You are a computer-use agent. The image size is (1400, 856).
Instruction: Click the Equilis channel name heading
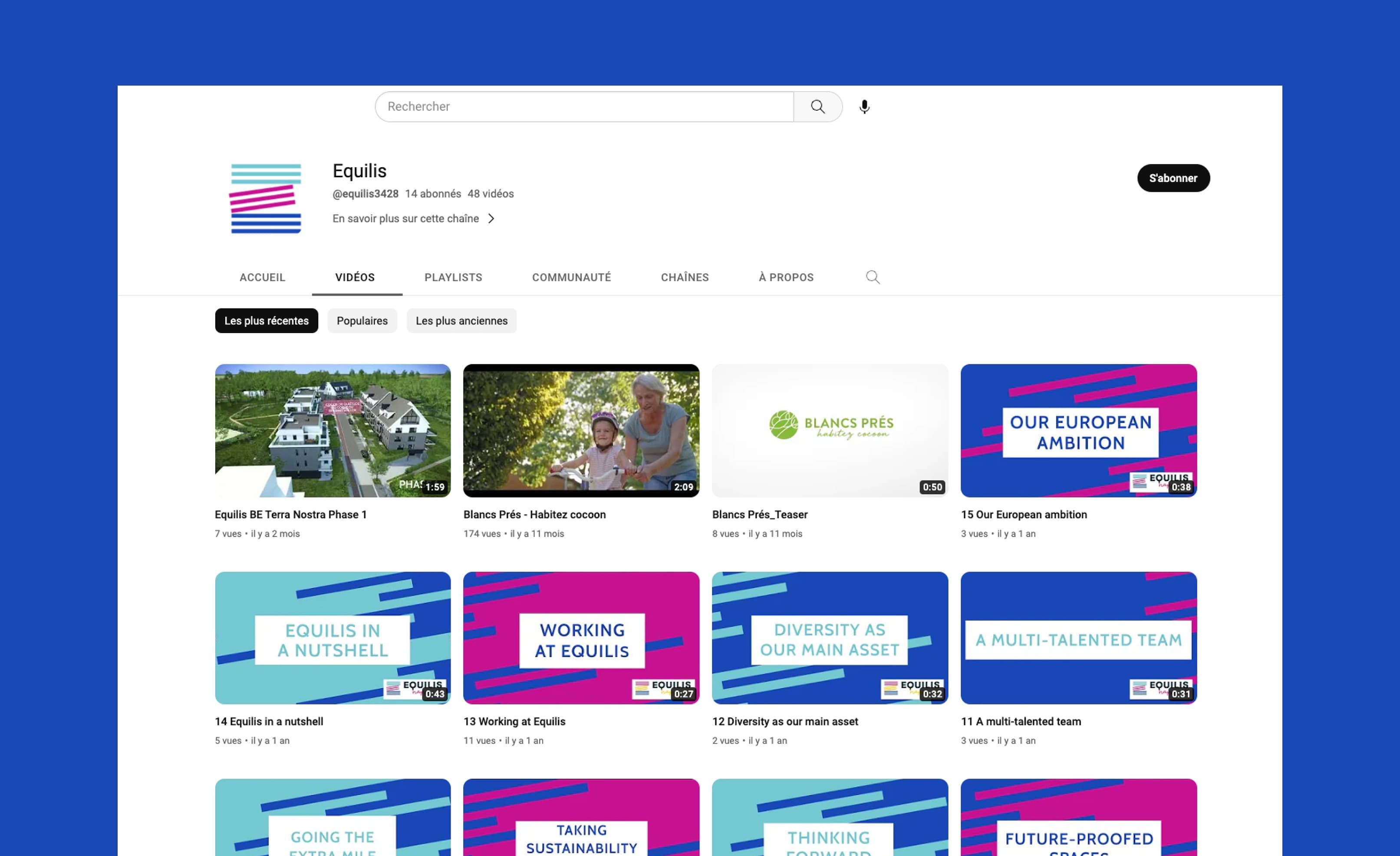coord(360,171)
